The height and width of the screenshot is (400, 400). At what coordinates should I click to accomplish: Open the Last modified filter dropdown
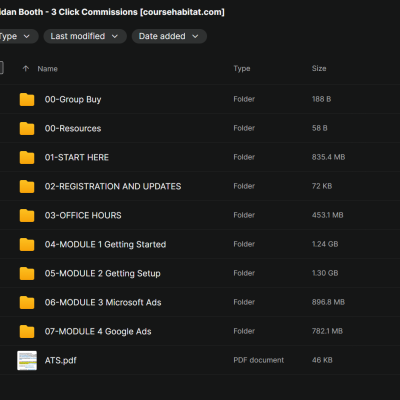[85, 36]
